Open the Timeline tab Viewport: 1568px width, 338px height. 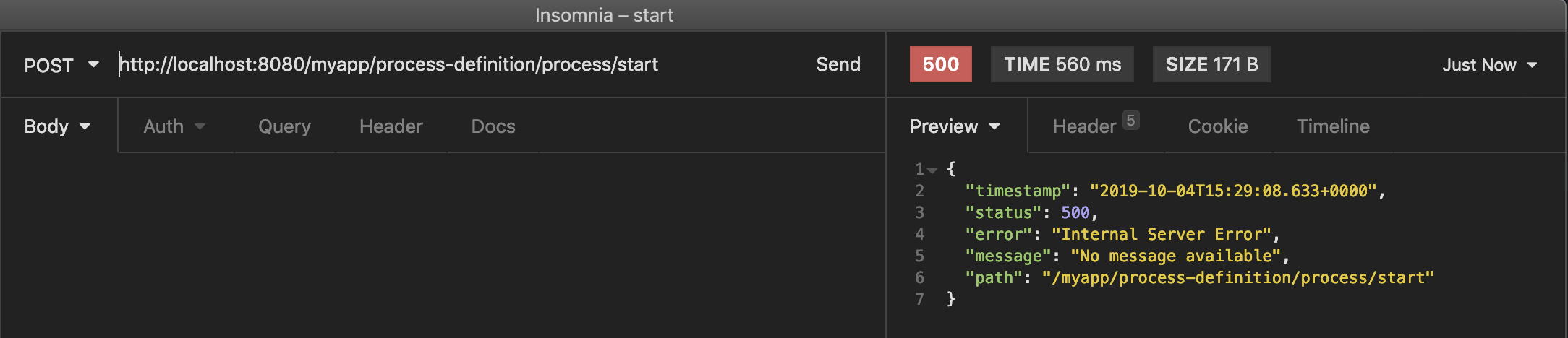[1333, 126]
